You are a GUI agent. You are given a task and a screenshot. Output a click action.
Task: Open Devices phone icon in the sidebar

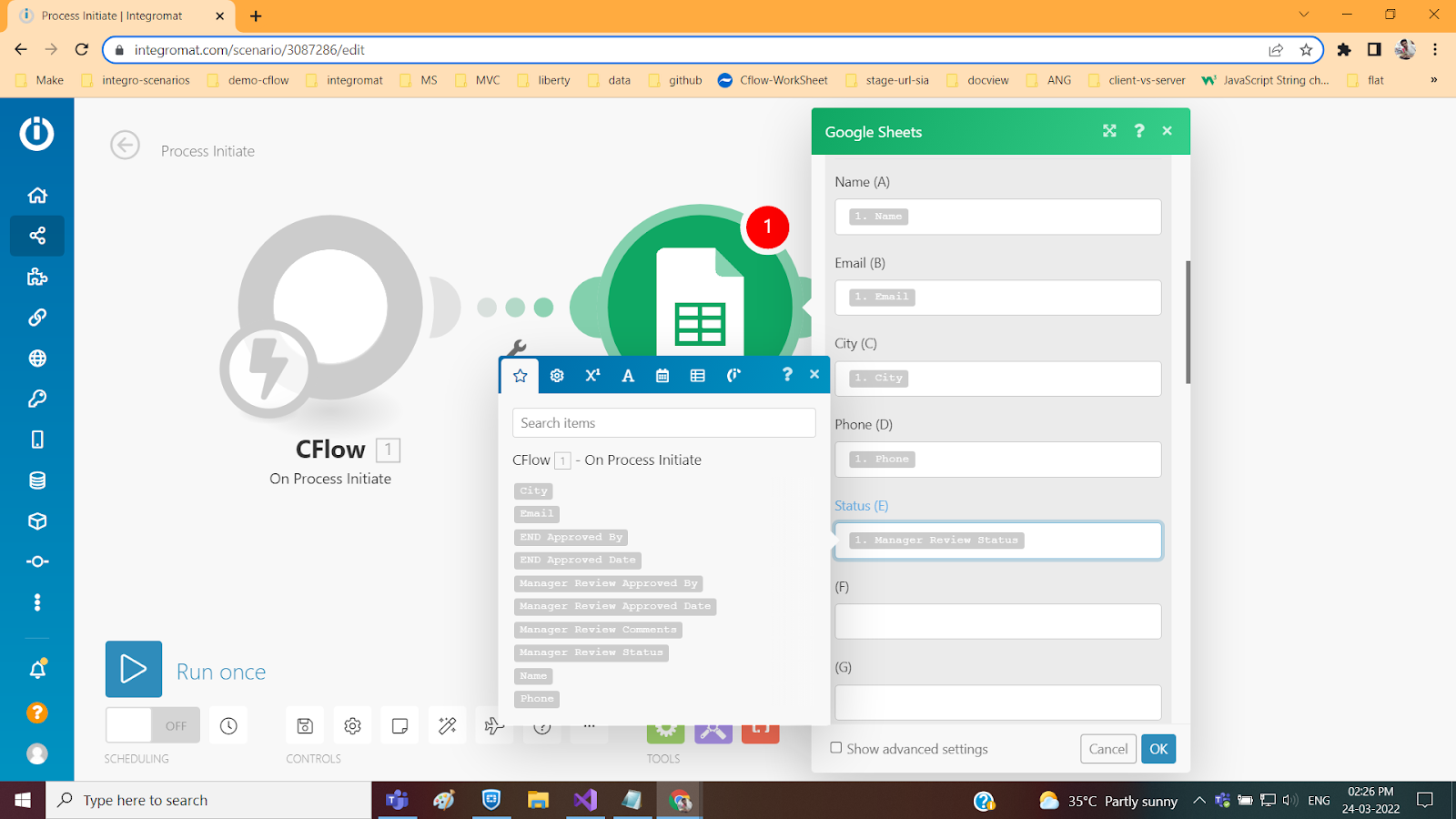pos(37,440)
